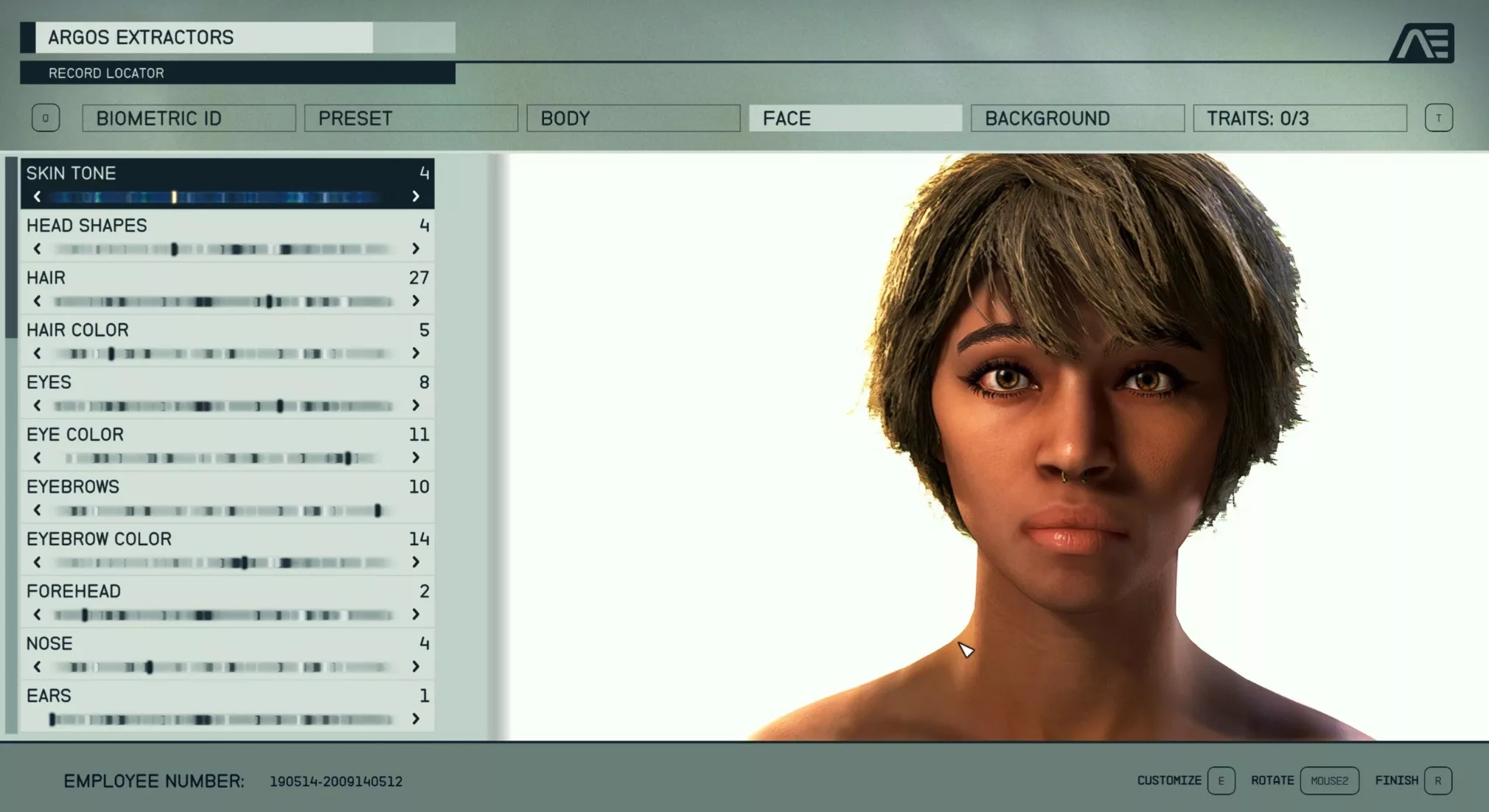
Task: Switch to the Body tab
Action: click(633, 118)
